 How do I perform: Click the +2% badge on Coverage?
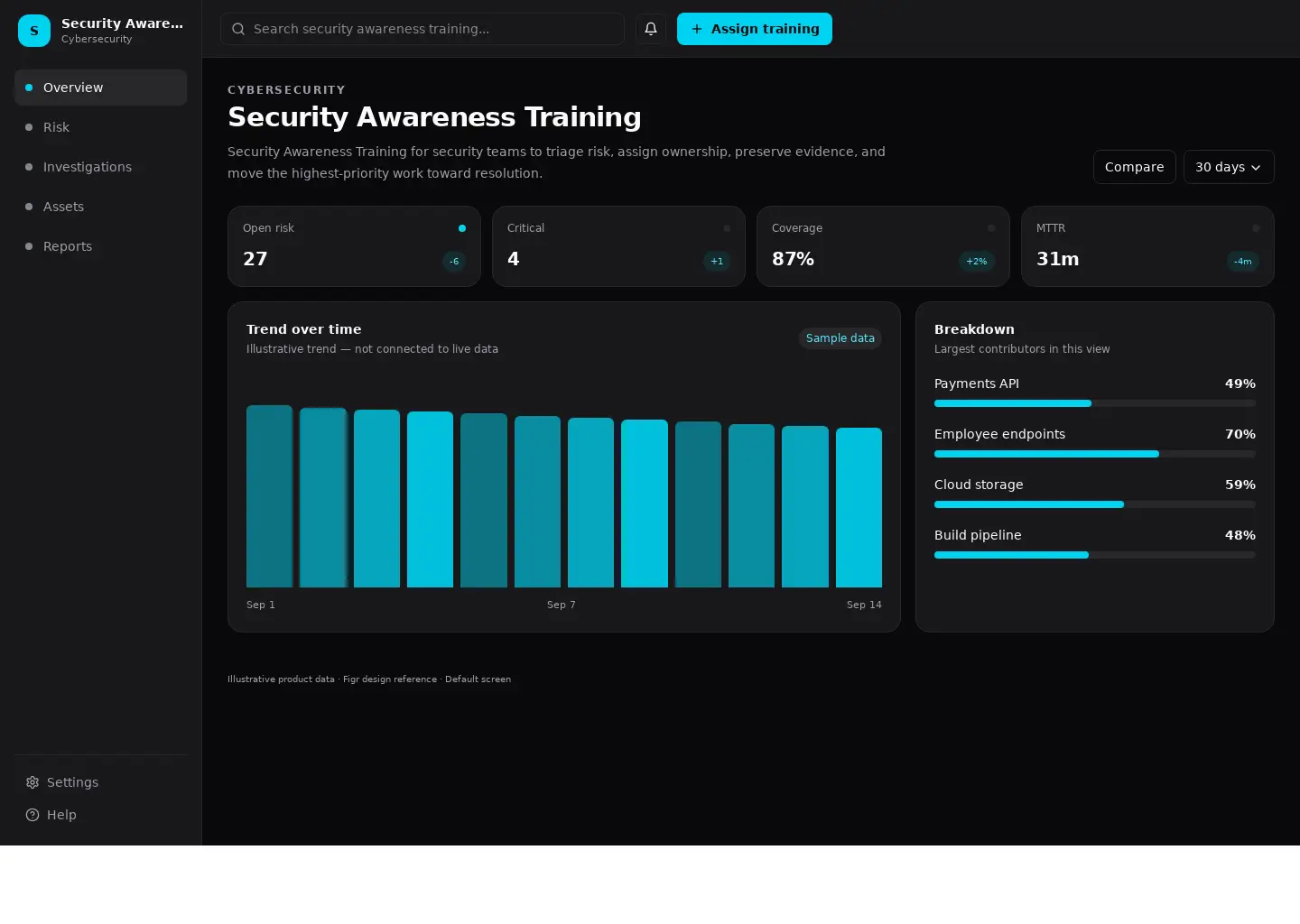tap(977, 262)
